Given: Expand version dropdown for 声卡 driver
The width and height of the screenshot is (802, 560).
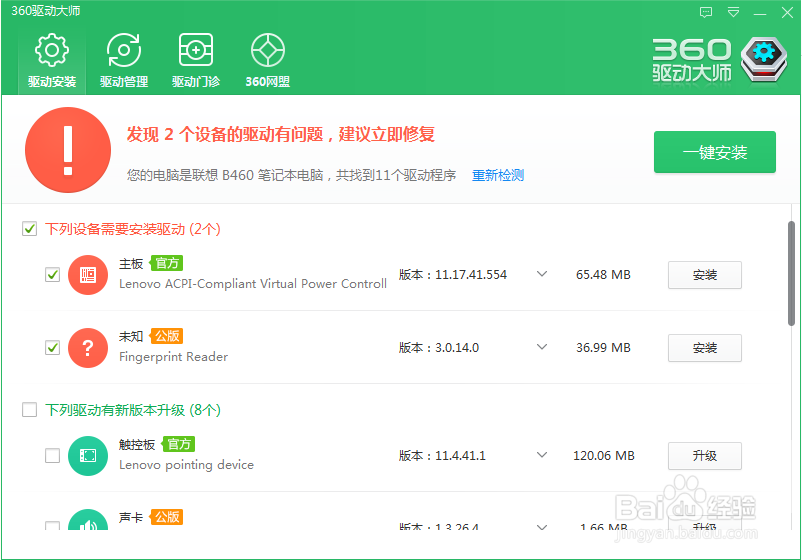Looking at the screenshot, I should [542, 527].
